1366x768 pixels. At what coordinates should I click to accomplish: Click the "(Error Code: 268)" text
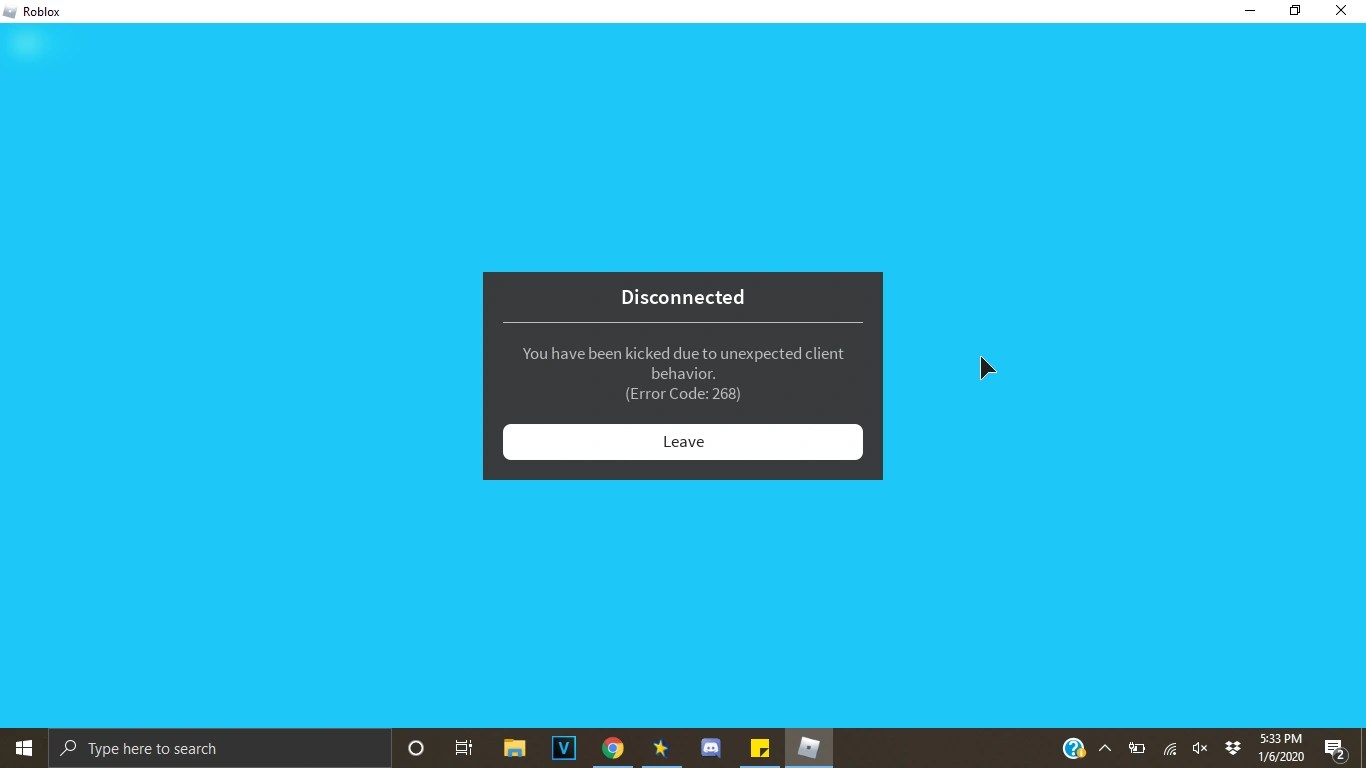tap(683, 393)
